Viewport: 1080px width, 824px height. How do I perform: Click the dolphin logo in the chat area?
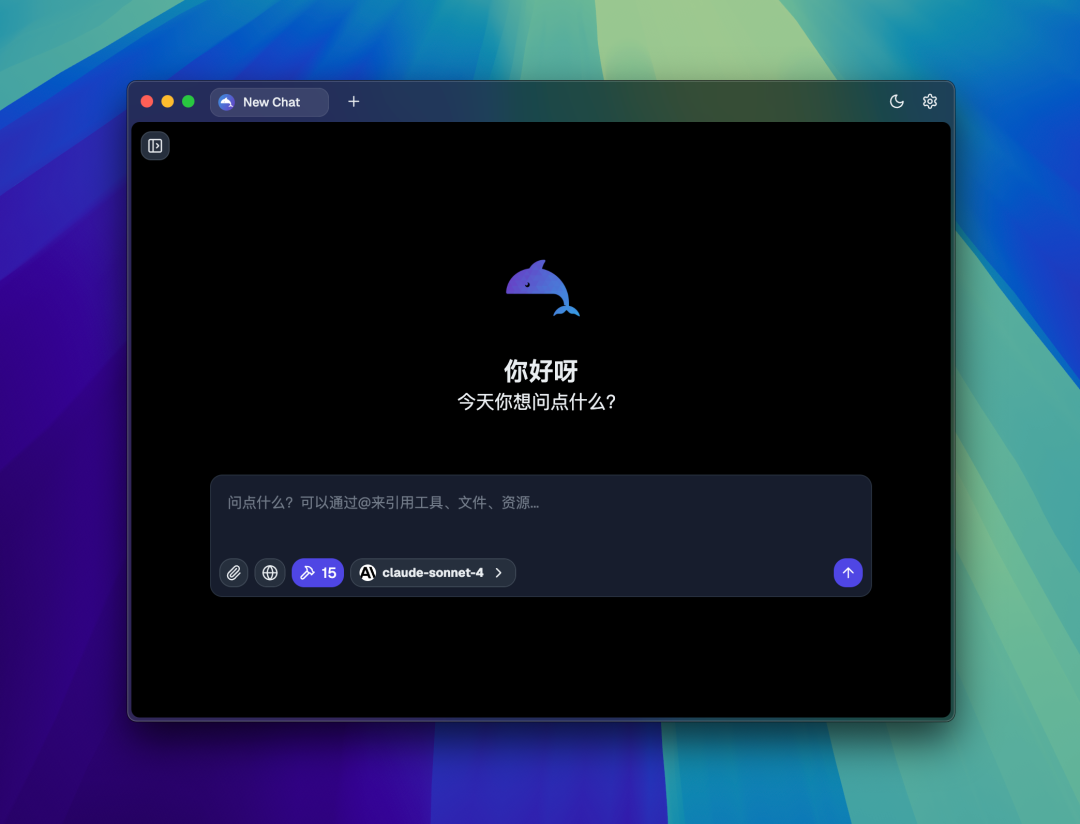pyautogui.click(x=541, y=289)
